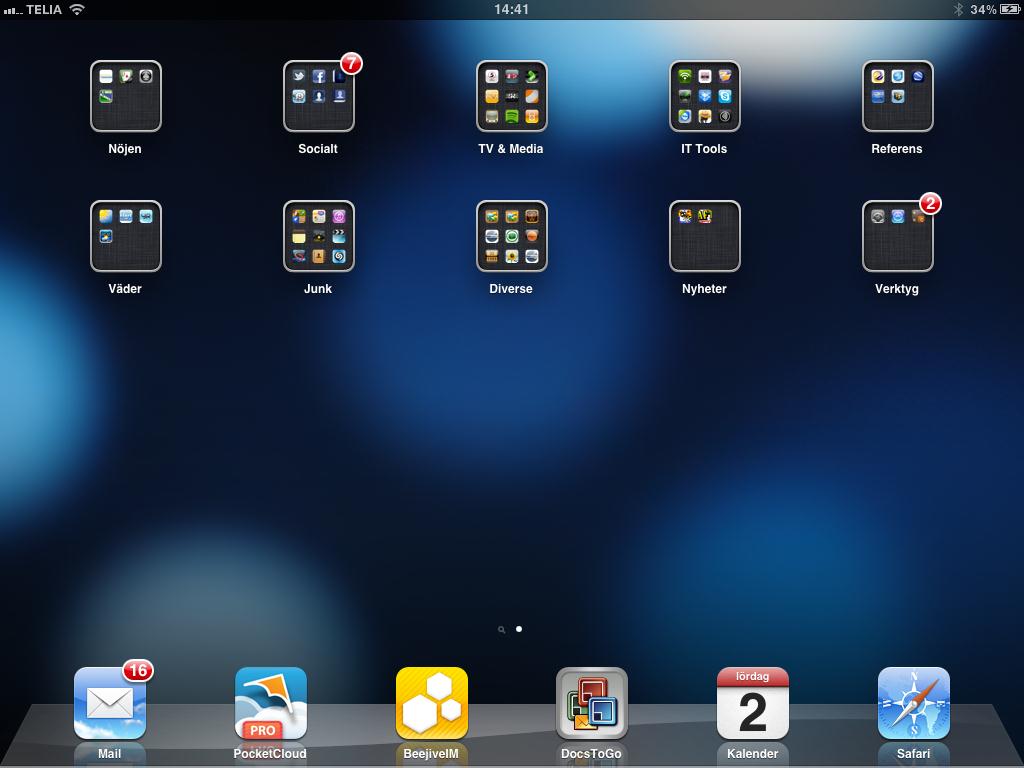Open the Nyheter folder
The height and width of the screenshot is (768, 1024).
point(704,236)
